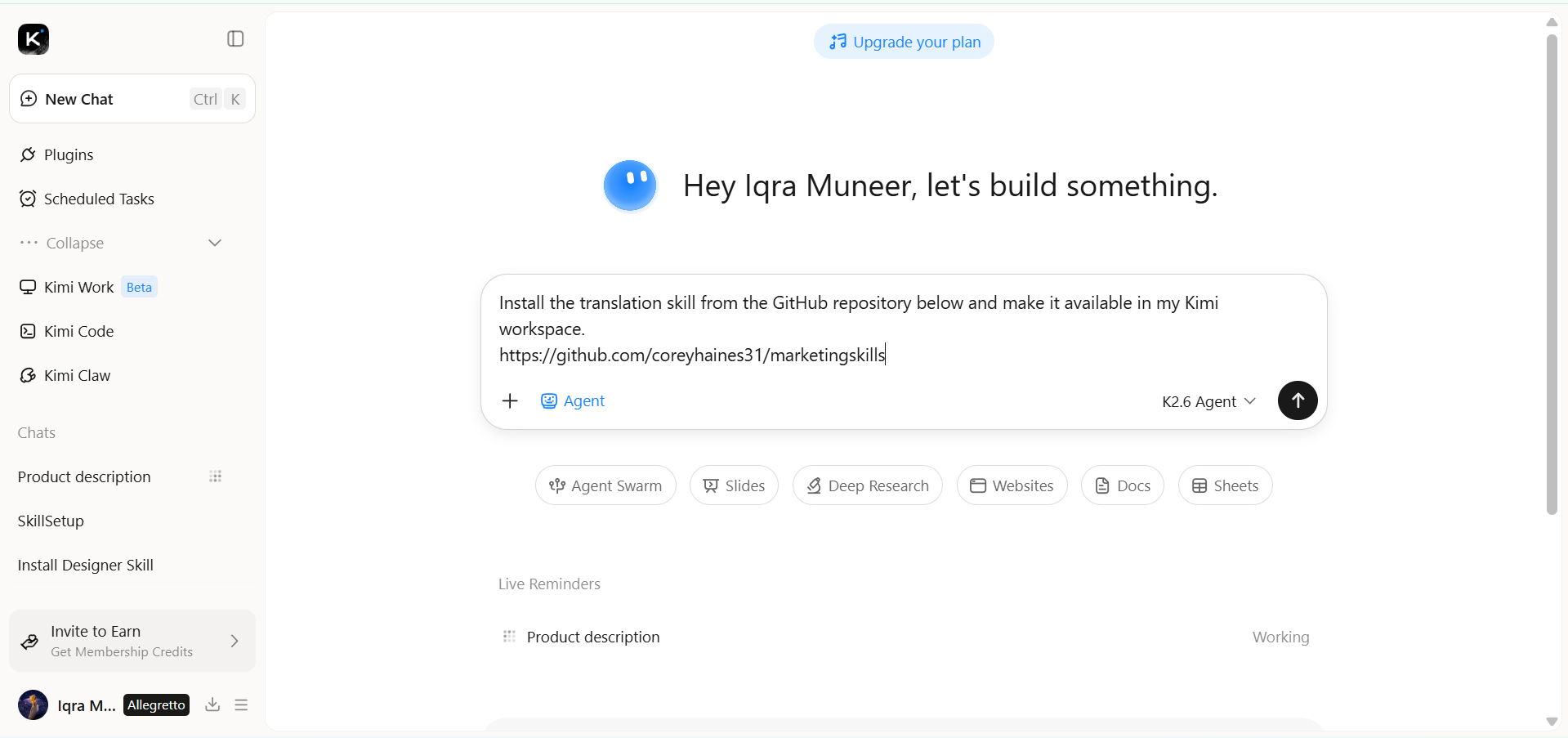Viewport: 1568px width, 738px height.
Task: Collapse the sidebar menu section
Action: [121, 243]
